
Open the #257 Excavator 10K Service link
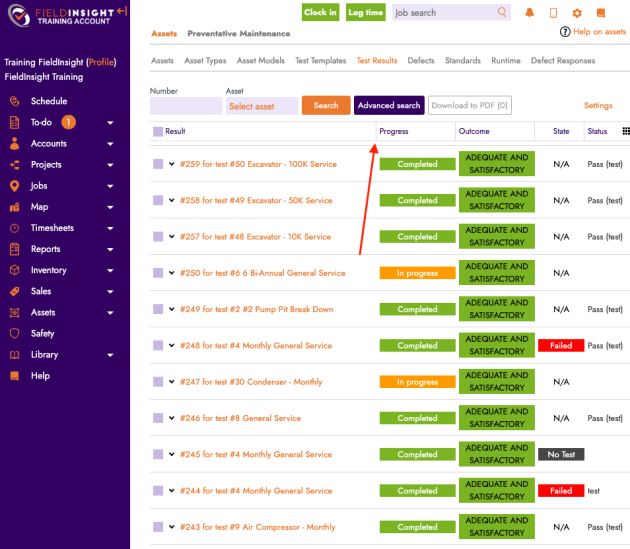point(255,237)
